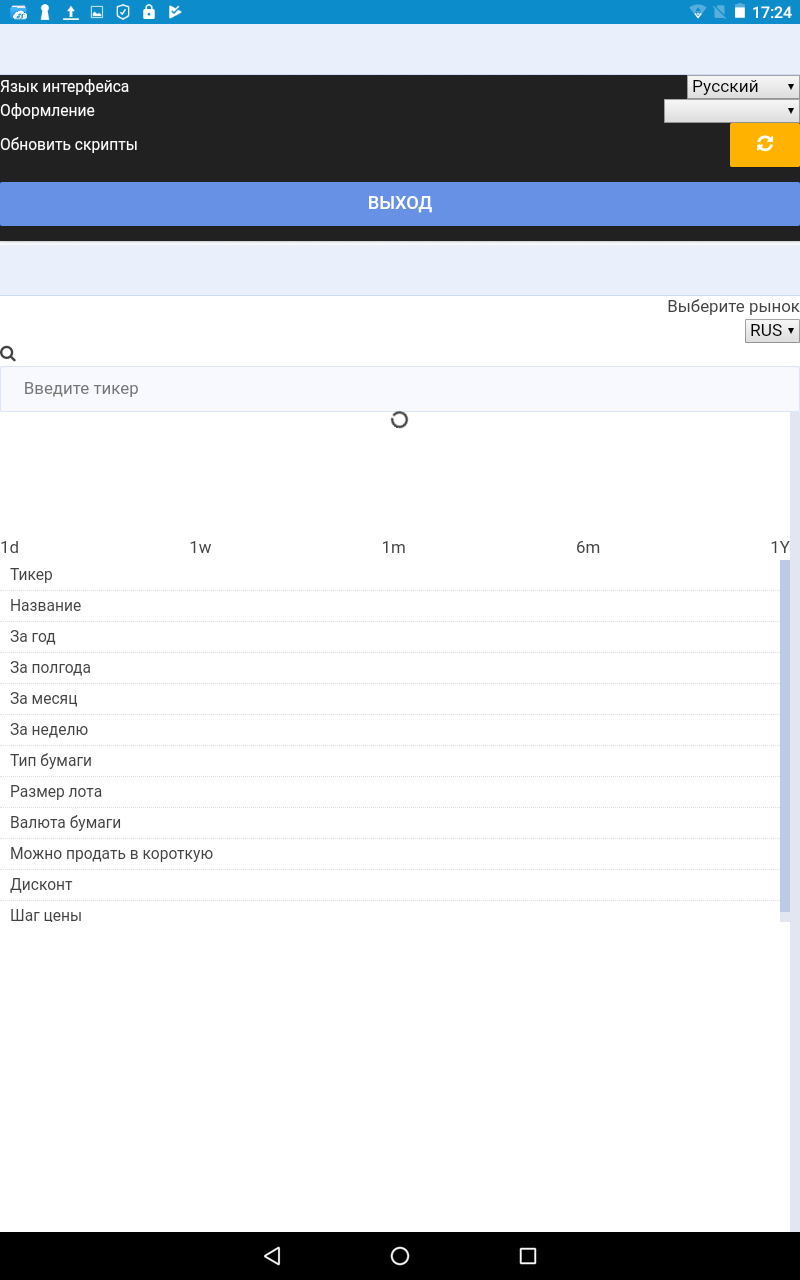Tap the lock icon in the status bar
This screenshot has height=1280, width=800.
click(x=149, y=12)
